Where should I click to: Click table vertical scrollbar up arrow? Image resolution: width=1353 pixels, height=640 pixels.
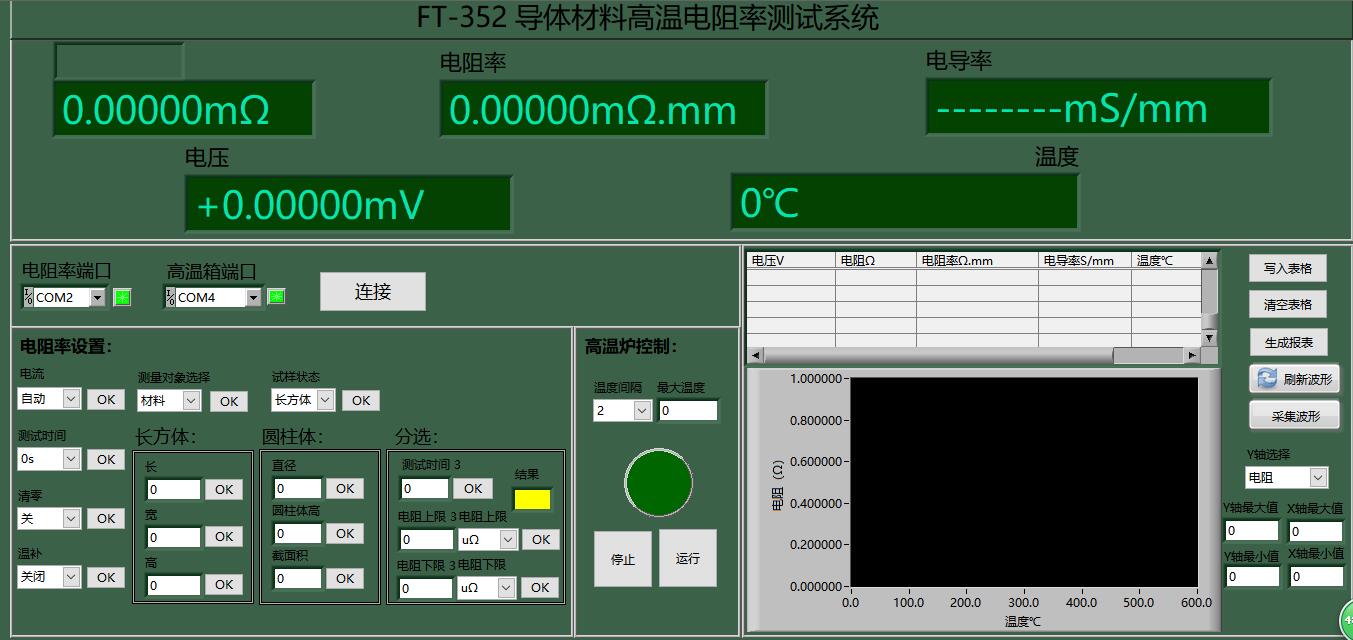(x=1209, y=261)
